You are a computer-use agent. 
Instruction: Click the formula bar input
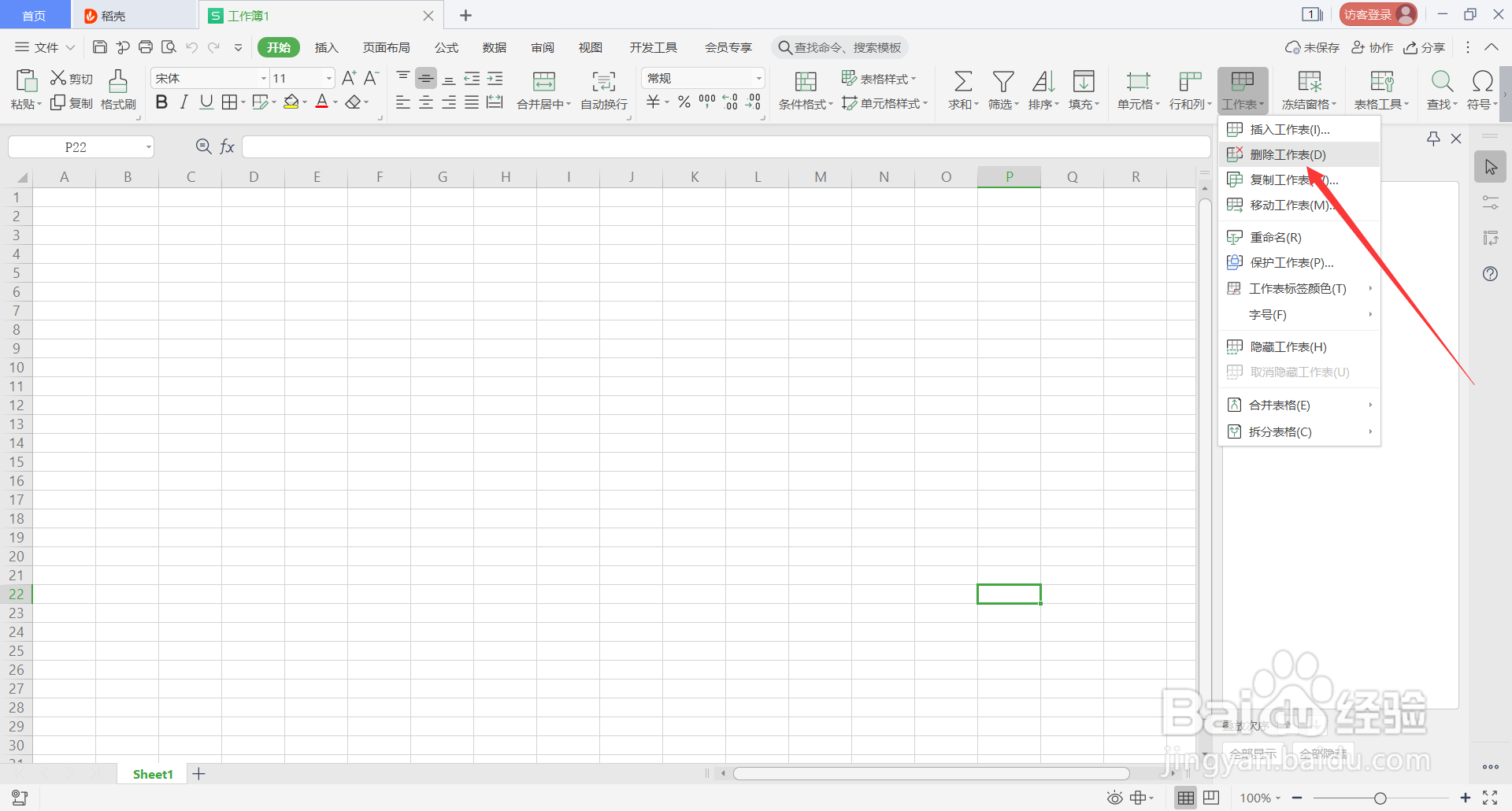pyautogui.click(x=726, y=147)
